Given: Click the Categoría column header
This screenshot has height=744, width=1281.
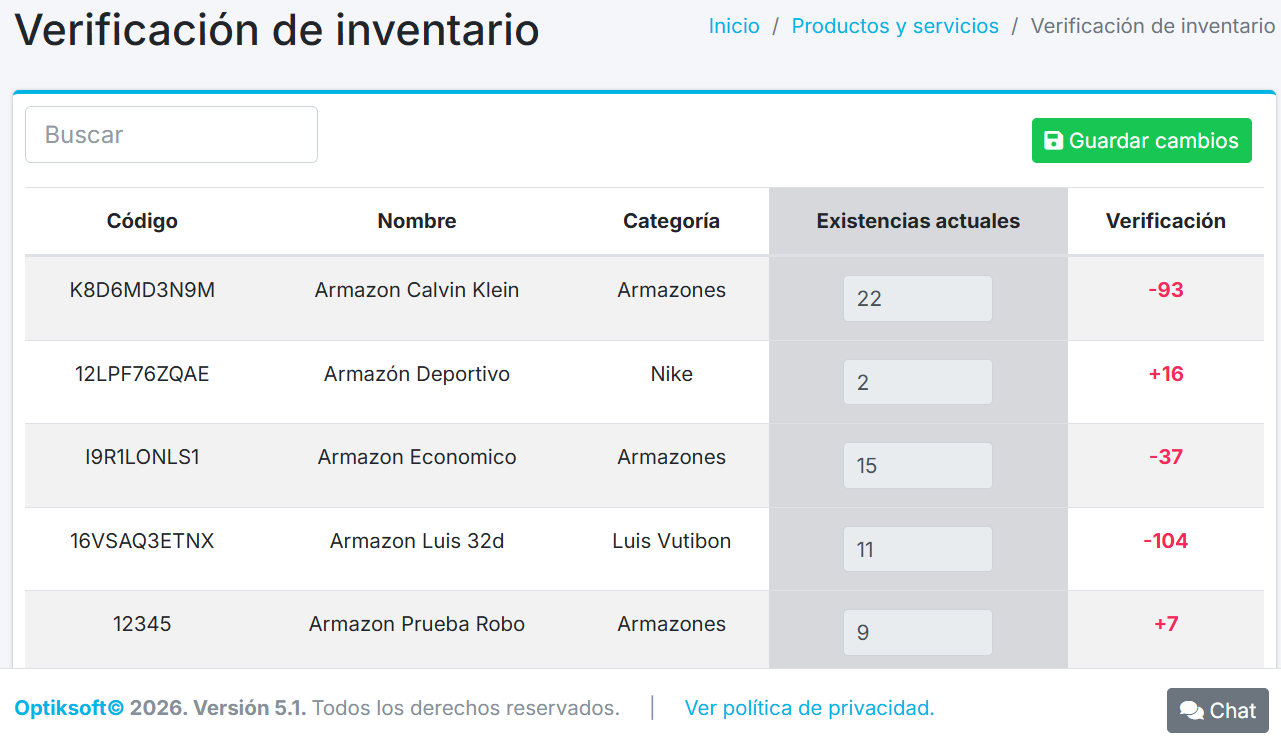Looking at the screenshot, I should click(671, 221).
